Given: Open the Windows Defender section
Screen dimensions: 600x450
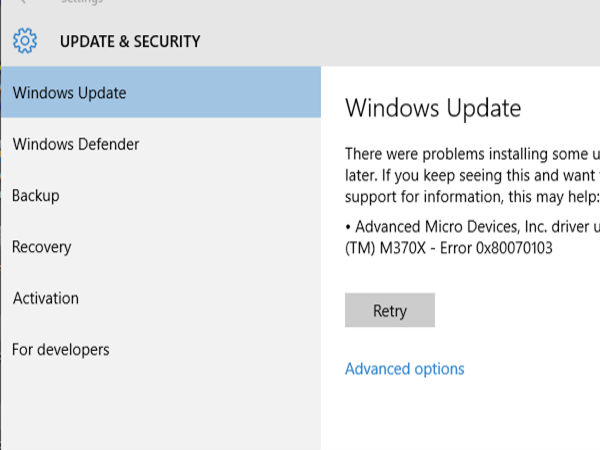Looking at the screenshot, I should point(76,144).
